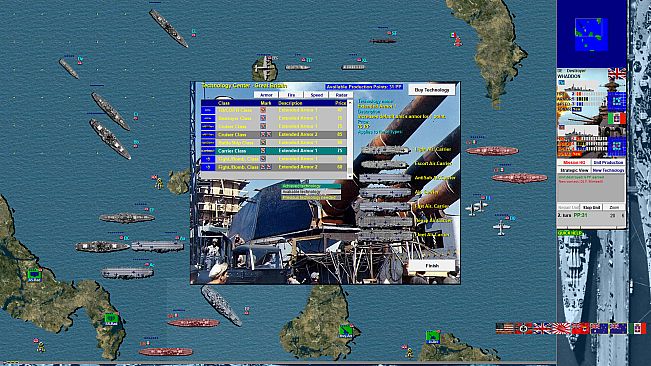This screenshot has width=651, height=366.
Task: Switch to Strategic View
Action: 573,170
